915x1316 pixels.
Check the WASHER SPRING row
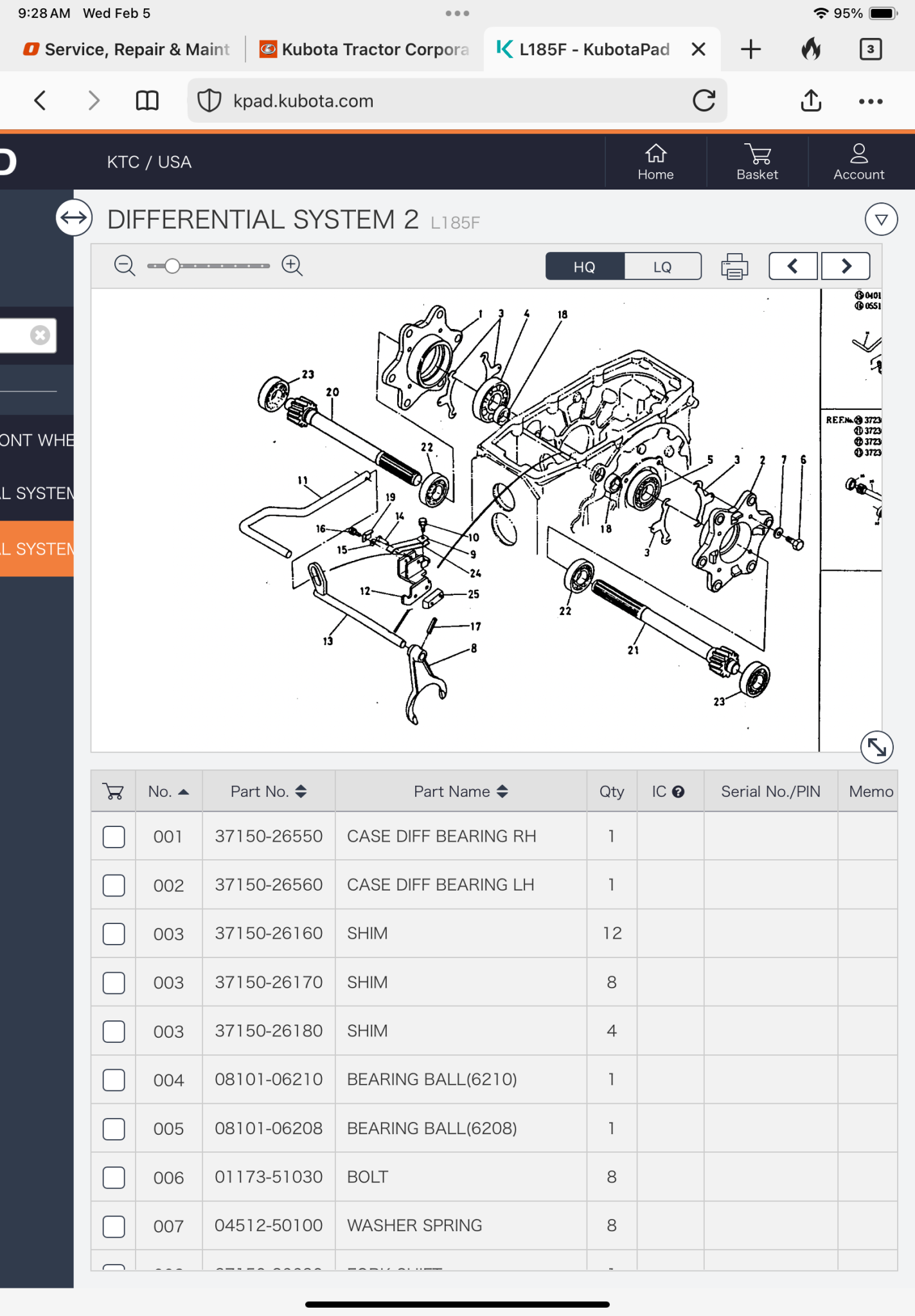tap(114, 1227)
